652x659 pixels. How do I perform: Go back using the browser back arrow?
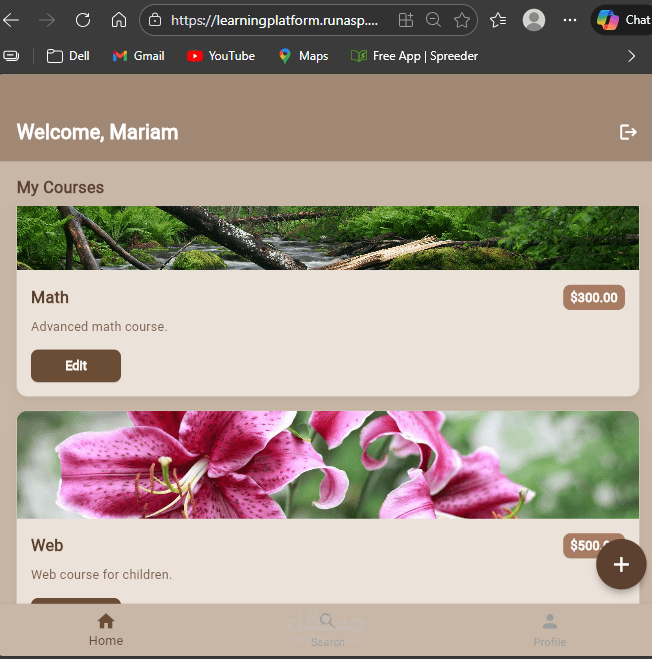coord(11,20)
